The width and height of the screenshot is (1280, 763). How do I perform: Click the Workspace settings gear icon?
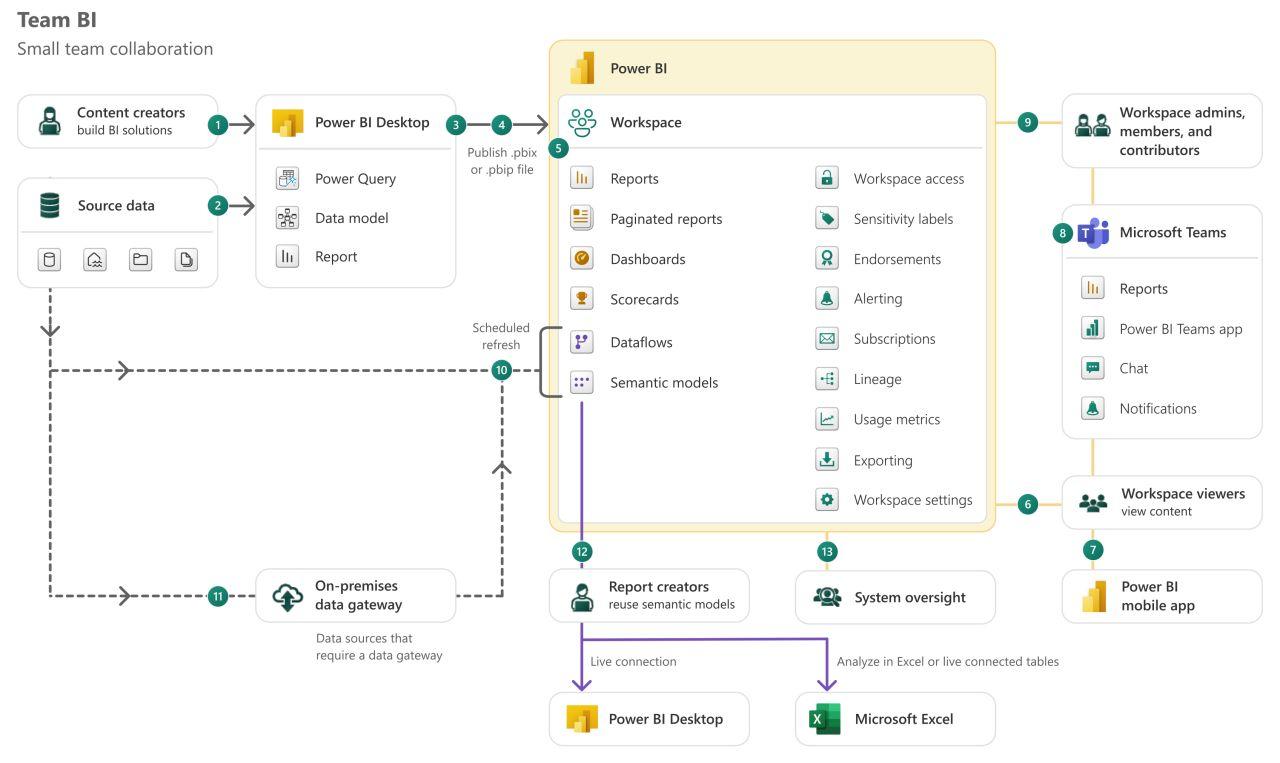pos(827,500)
